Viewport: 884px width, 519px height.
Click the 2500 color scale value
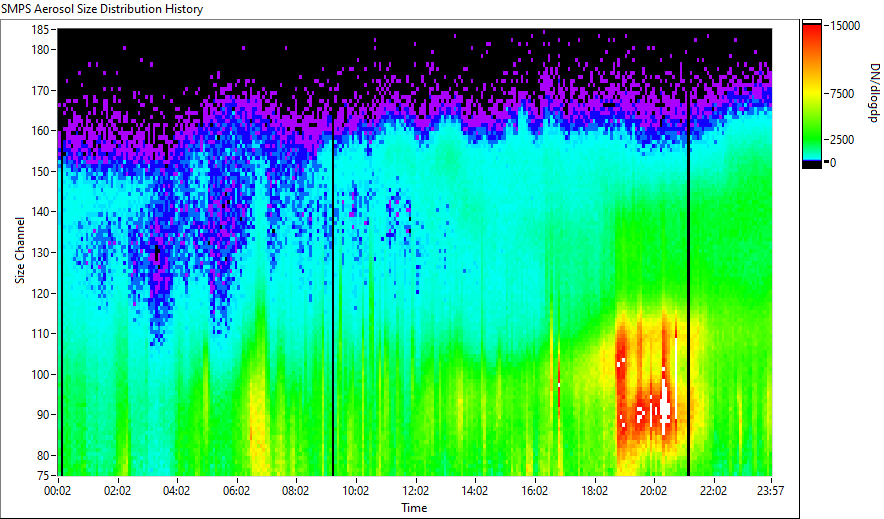[x=842, y=140]
